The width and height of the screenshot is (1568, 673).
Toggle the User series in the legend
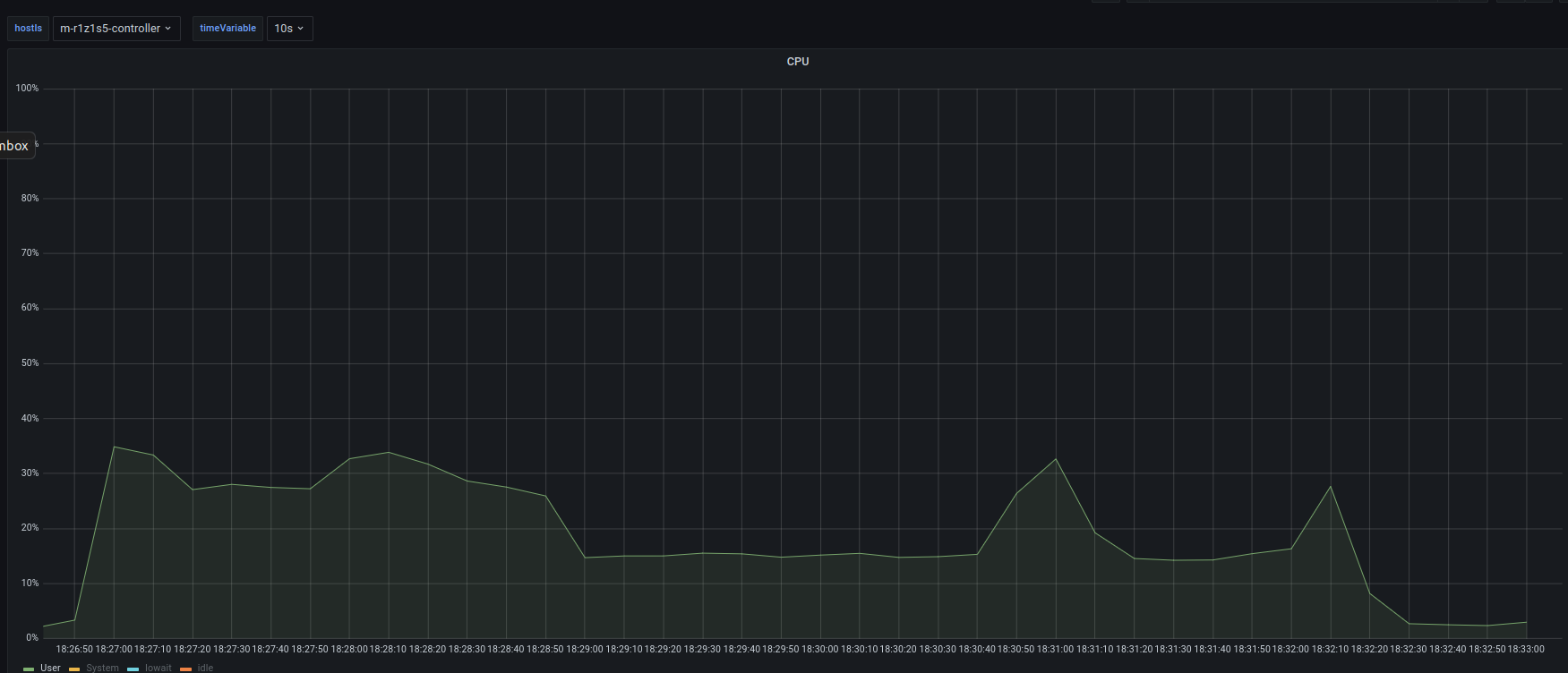50,668
